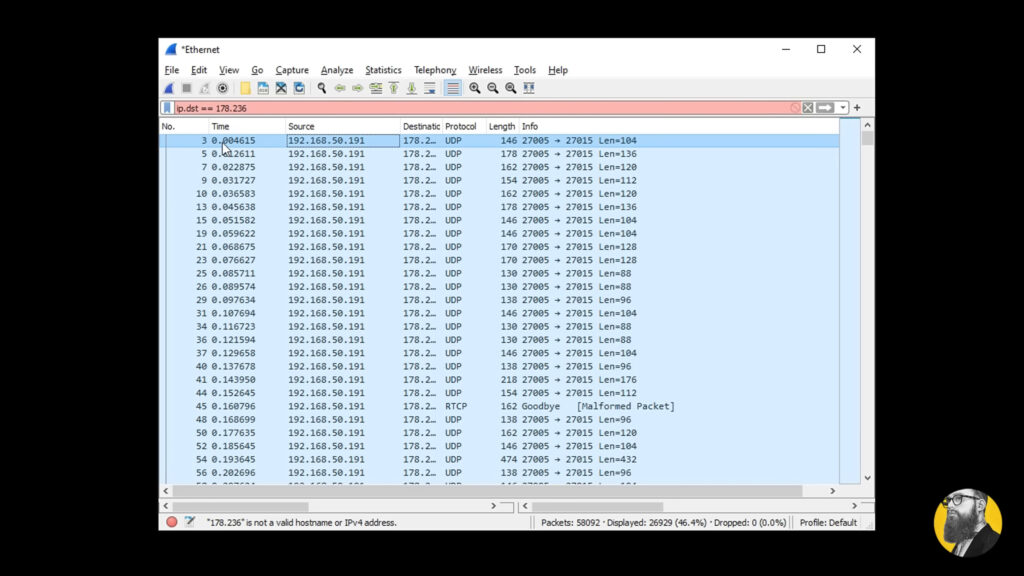Zoom in on packet list text
The height and width of the screenshot is (576, 1024).
tap(475, 88)
